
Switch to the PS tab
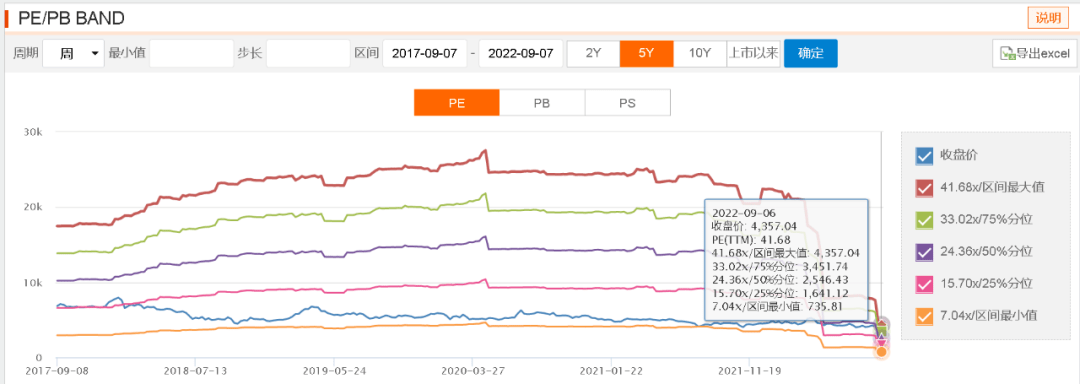point(627,103)
